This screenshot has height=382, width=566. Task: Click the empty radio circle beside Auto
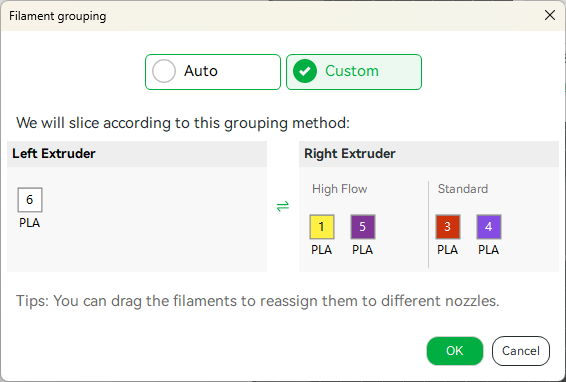[x=164, y=71]
